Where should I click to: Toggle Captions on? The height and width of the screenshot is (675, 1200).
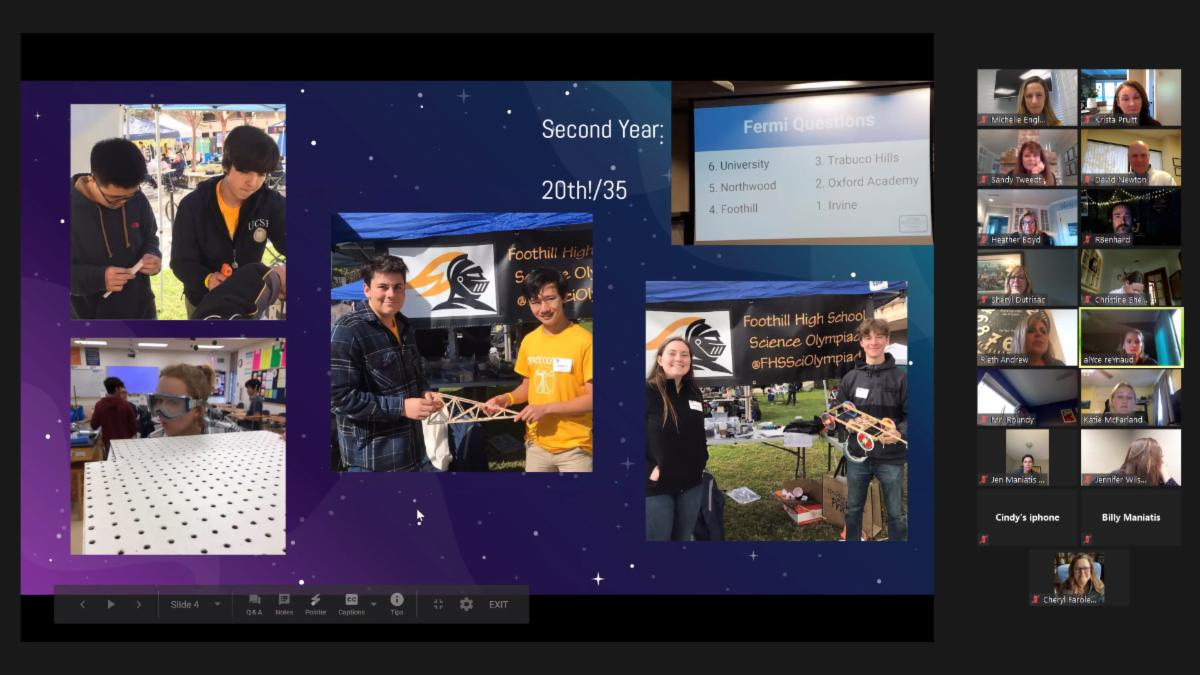(x=351, y=604)
